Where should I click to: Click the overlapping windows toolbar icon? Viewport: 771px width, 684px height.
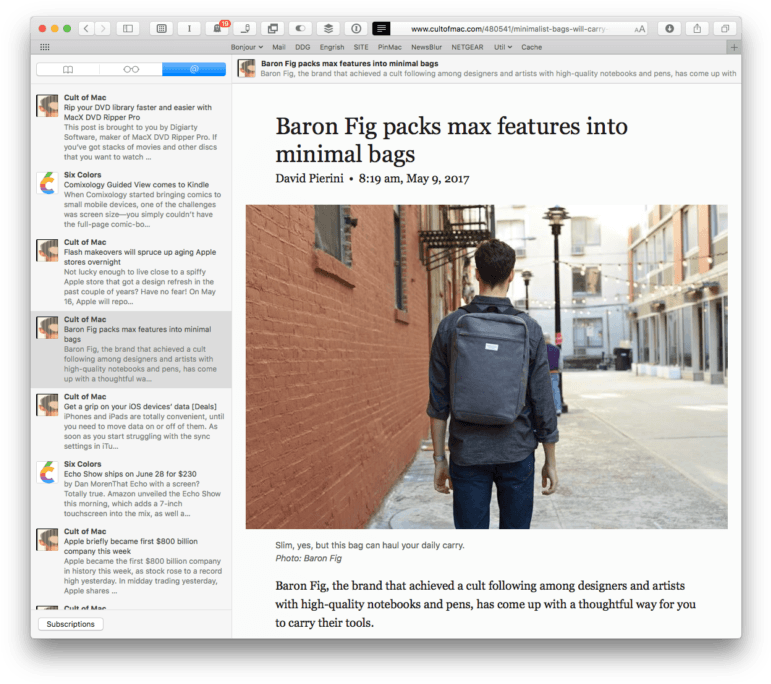tap(272, 29)
